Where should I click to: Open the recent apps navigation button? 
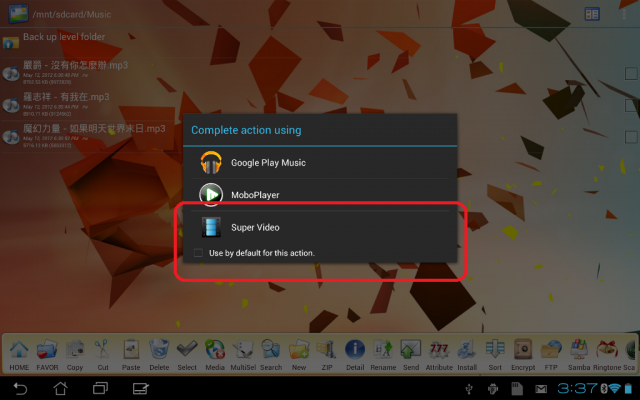tap(100, 388)
